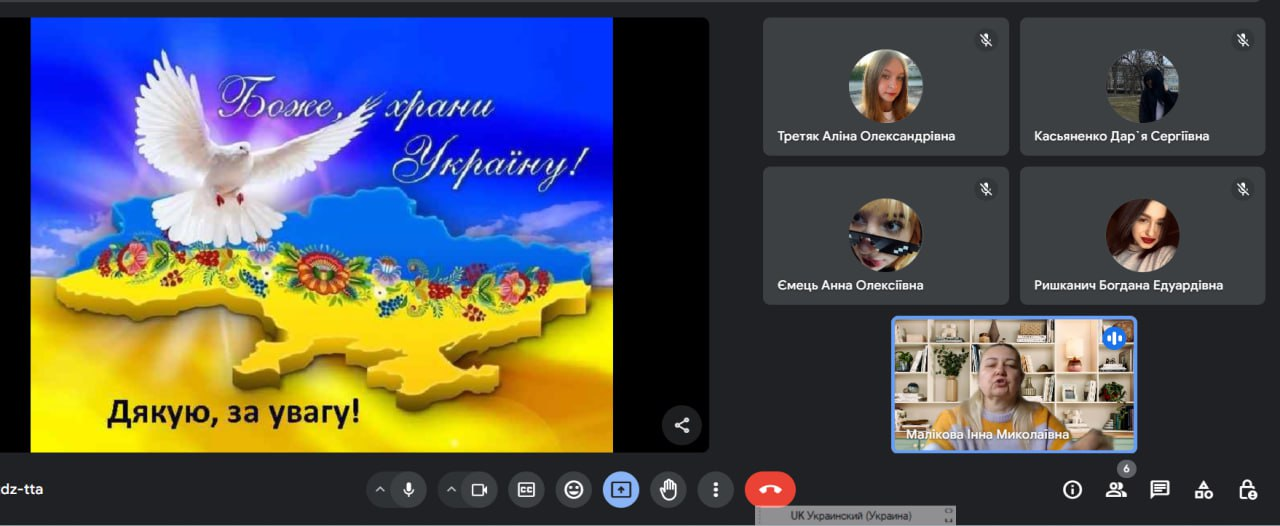Screen dimensions: 1280x526
Task: Open audio settings arrow beside microphone
Action: click(x=380, y=490)
